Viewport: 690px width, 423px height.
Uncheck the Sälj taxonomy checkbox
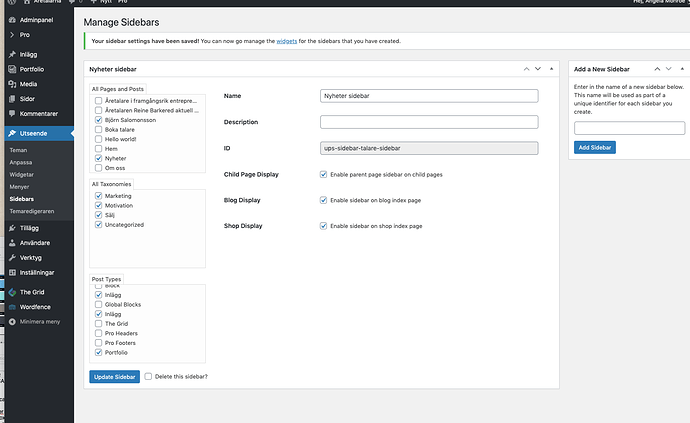pos(99,215)
